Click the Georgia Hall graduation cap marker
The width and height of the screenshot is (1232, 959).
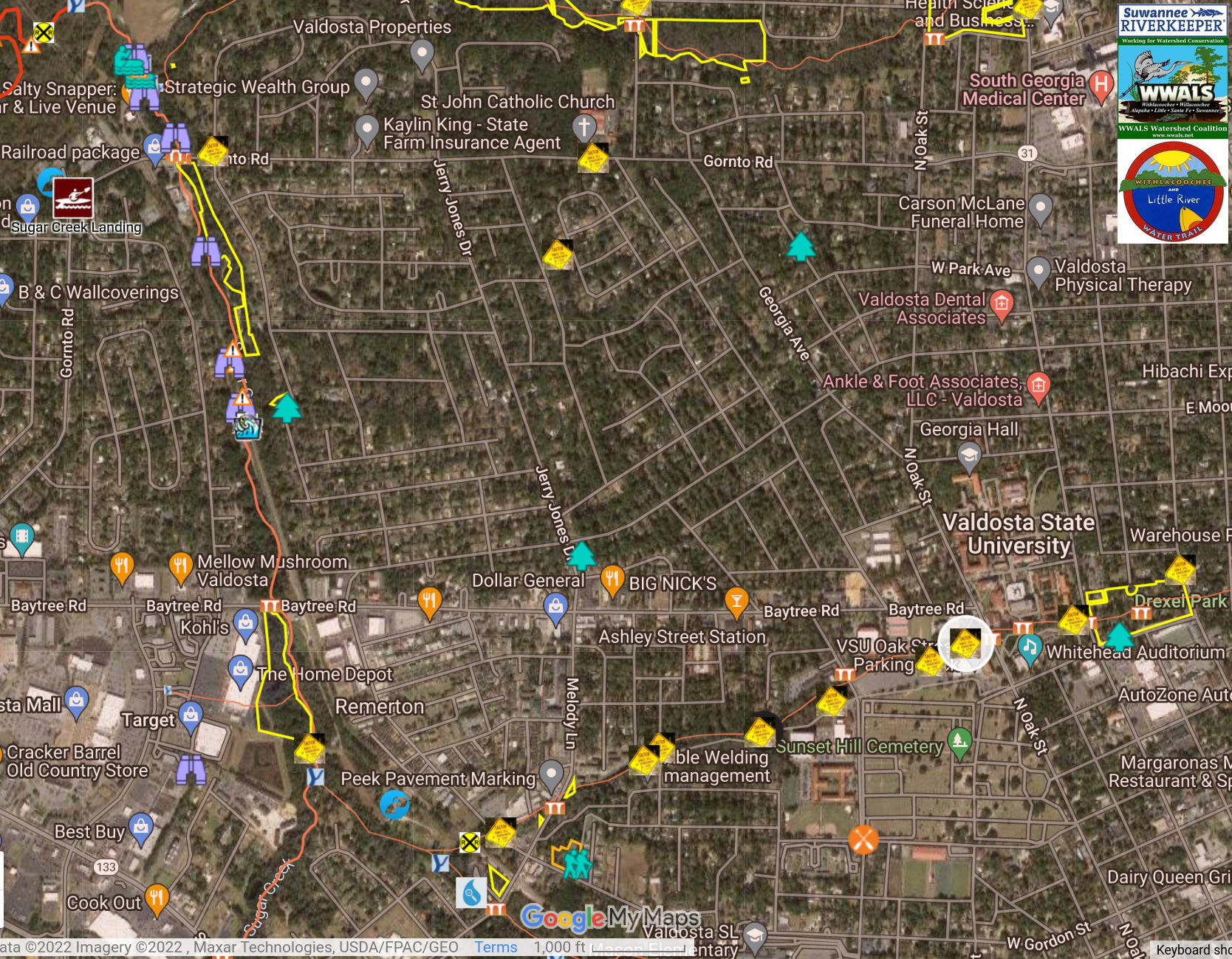pyautogui.click(x=969, y=458)
